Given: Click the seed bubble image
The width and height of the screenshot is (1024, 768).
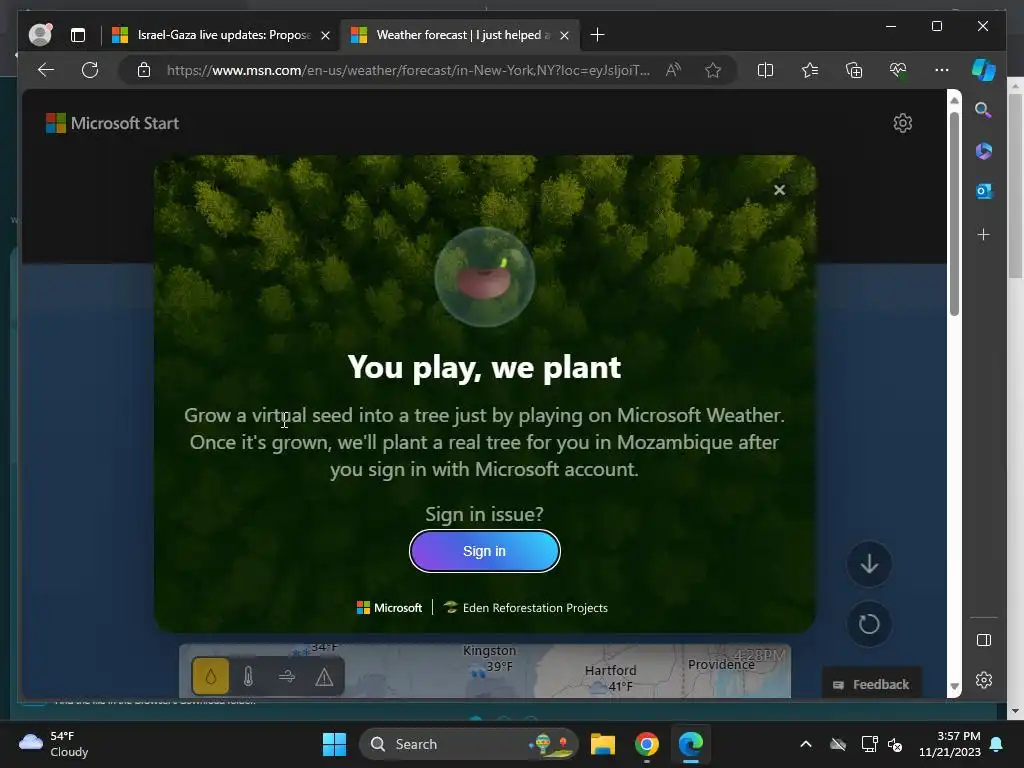Looking at the screenshot, I should pyautogui.click(x=485, y=277).
